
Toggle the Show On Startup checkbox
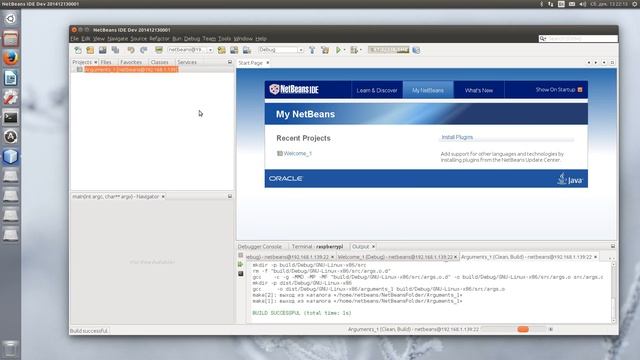[x=580, y=89]
